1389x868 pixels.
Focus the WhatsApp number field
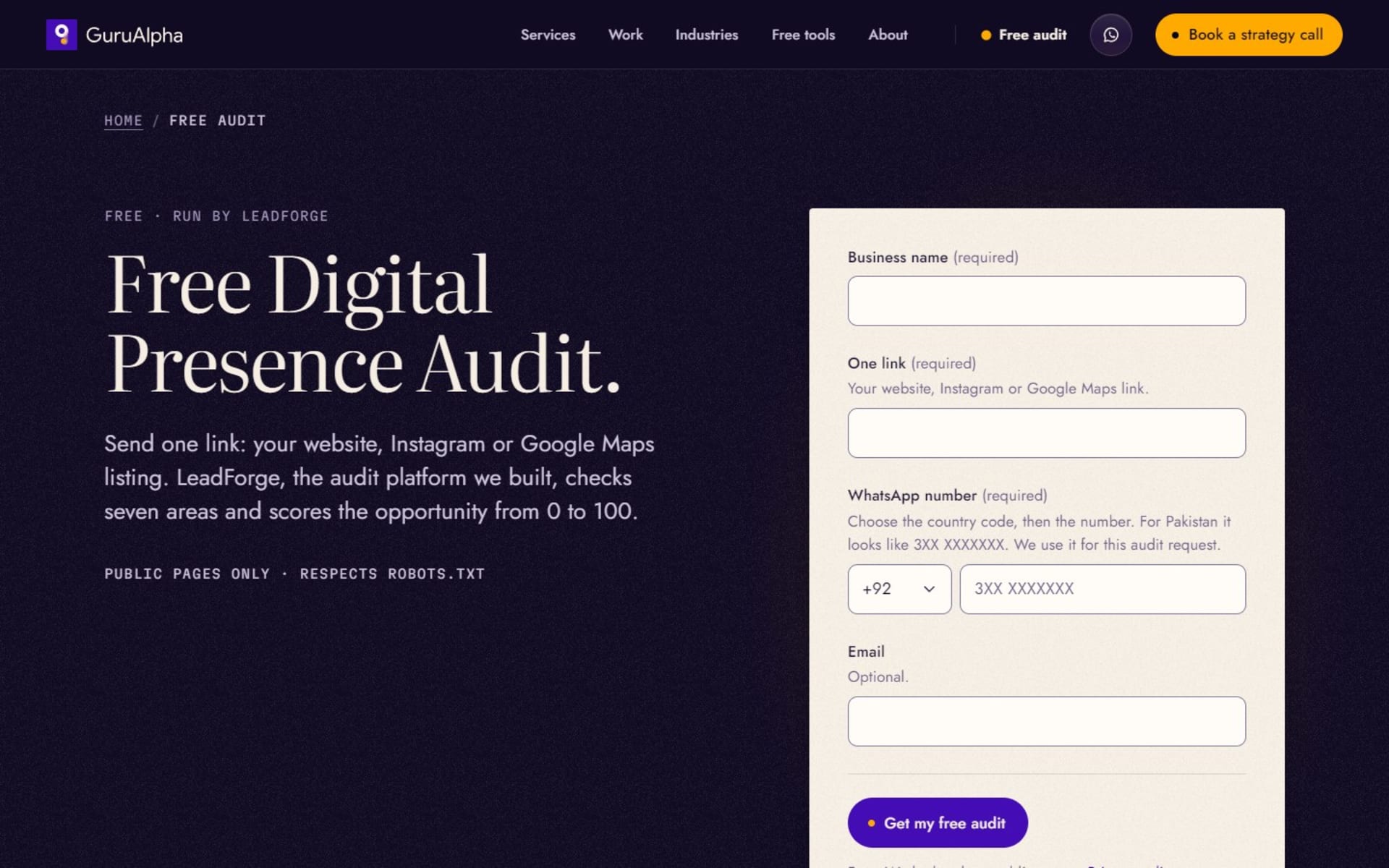click(x=1103, y=590)
